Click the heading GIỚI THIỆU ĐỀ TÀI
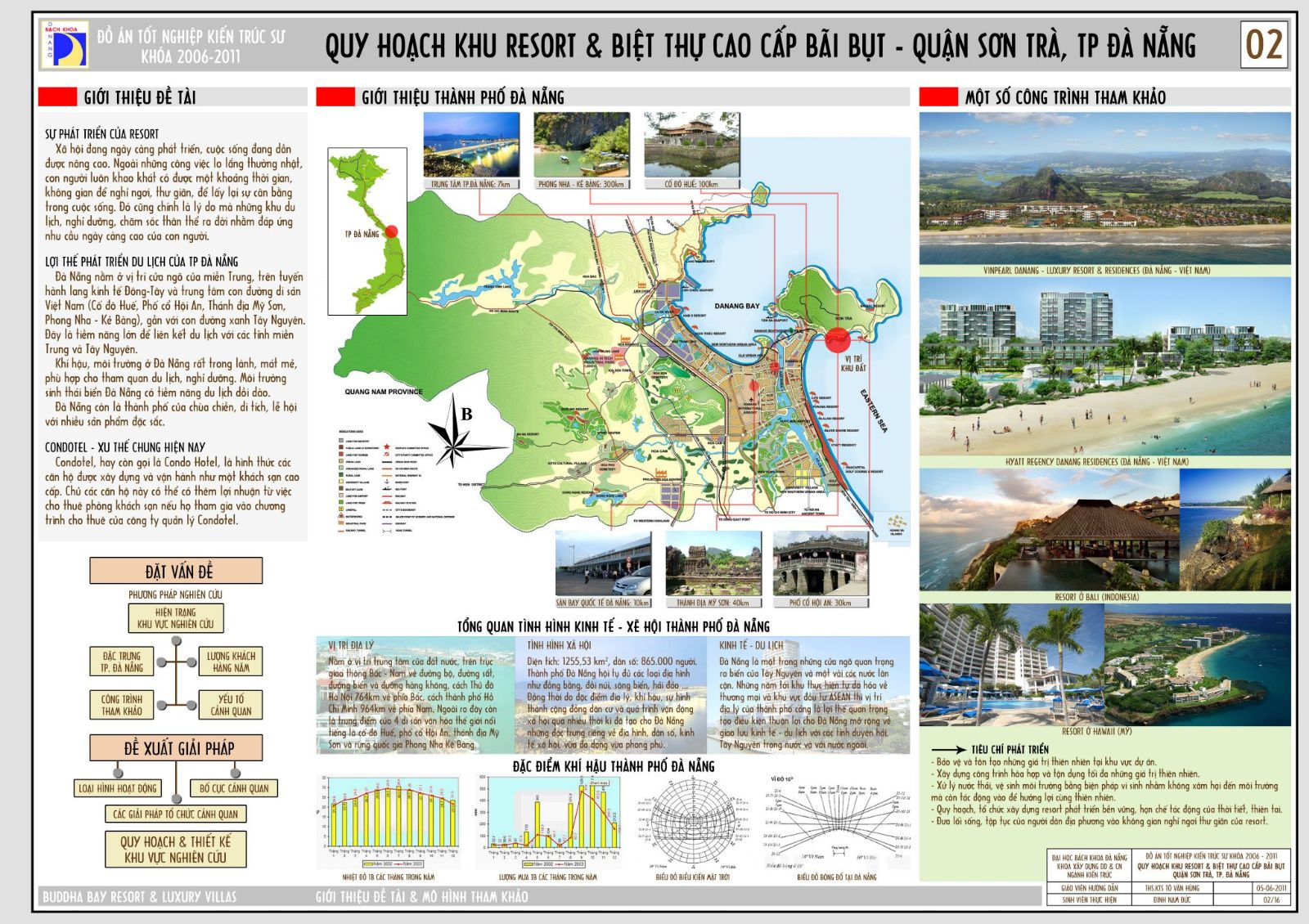The image size is (1309, 924). pos(140,97)
